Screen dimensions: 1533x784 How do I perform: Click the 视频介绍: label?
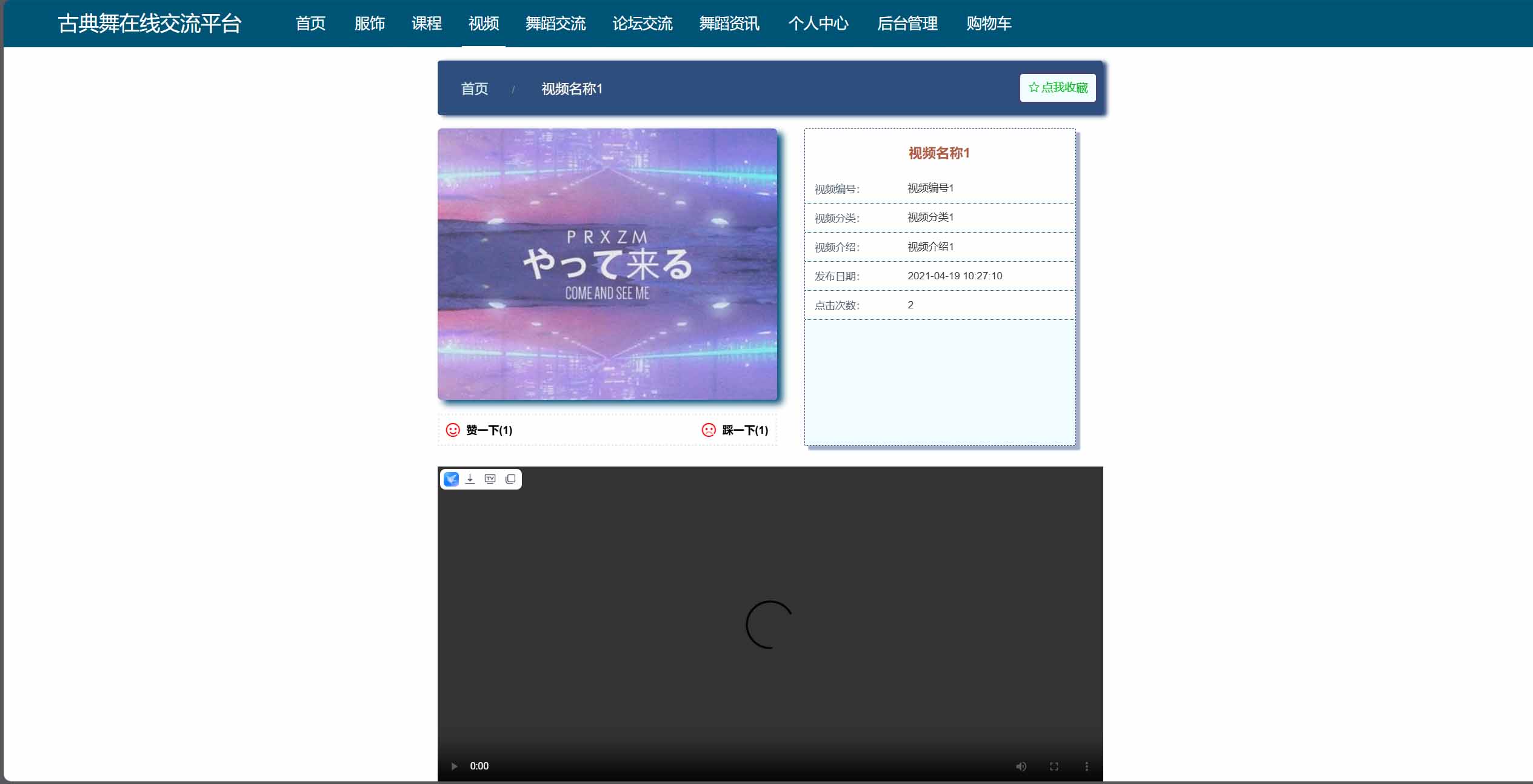coord(837,247)
